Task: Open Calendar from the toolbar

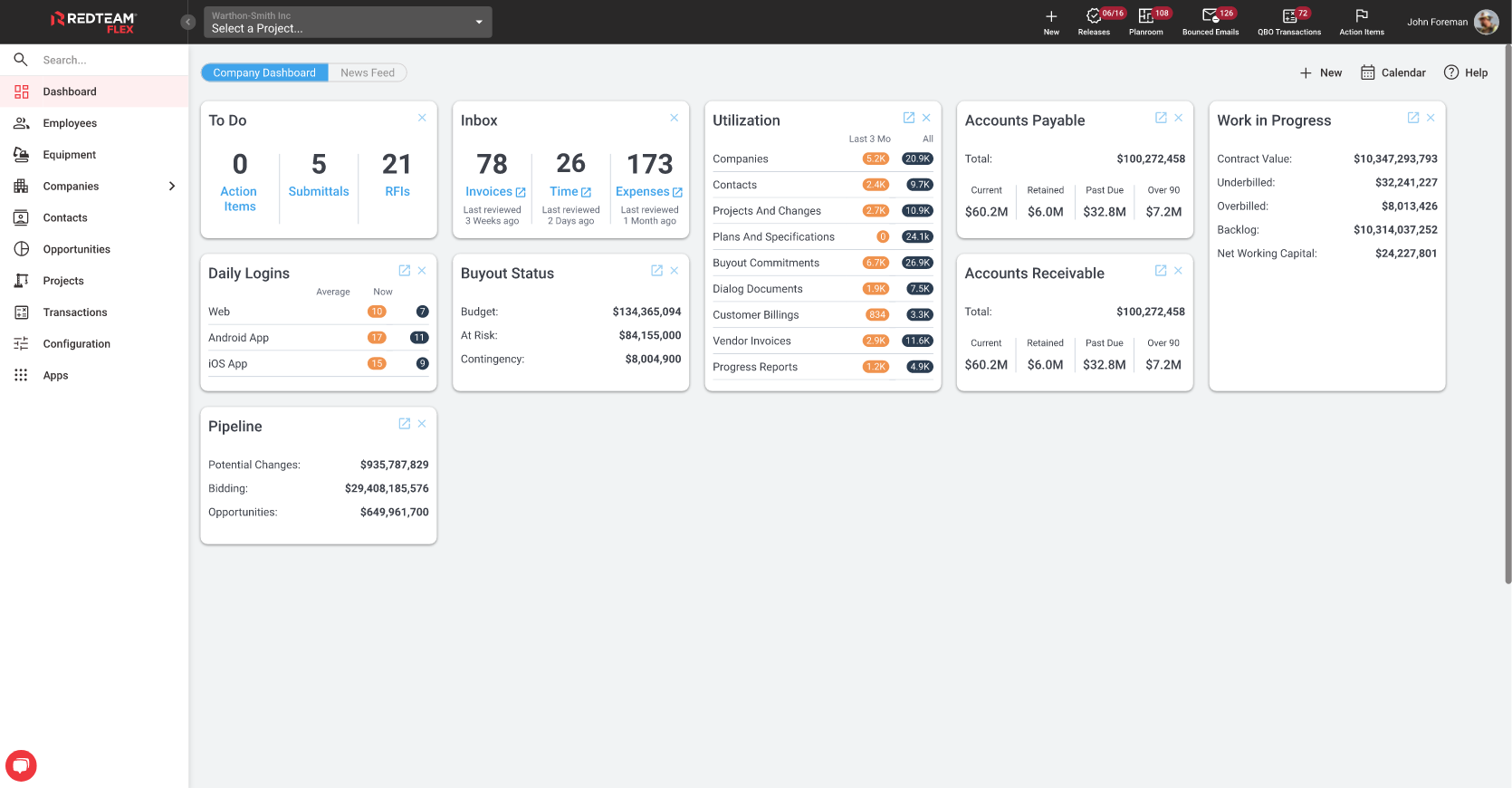Action: (1392, 72)
